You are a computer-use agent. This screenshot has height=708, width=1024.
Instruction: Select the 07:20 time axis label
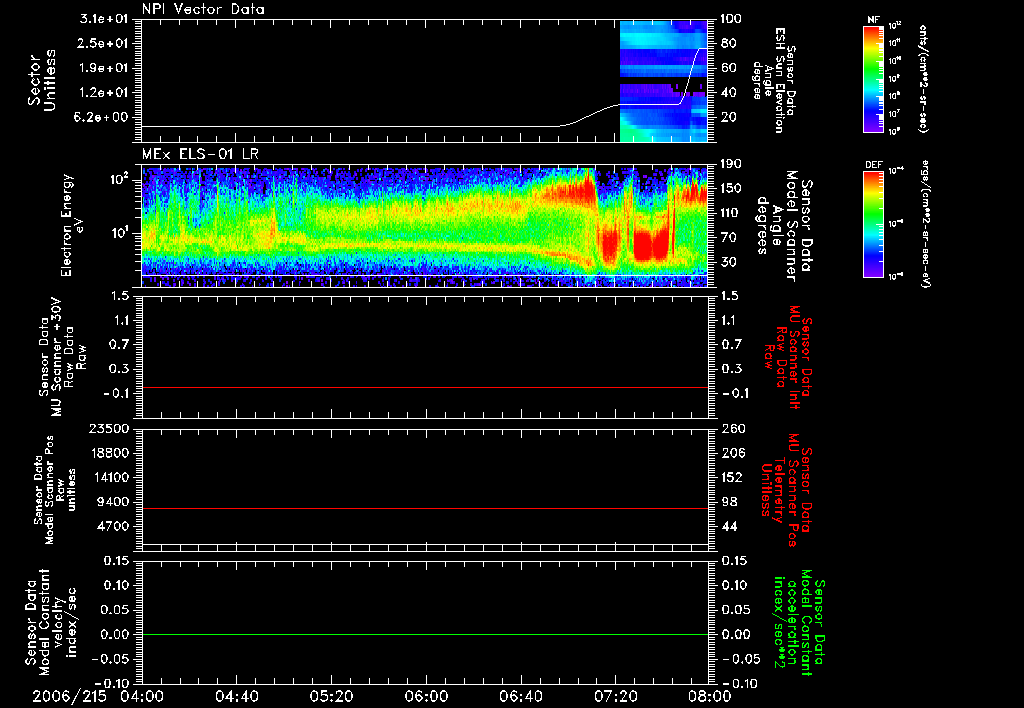pyautogui.click(x=615, y=696)
